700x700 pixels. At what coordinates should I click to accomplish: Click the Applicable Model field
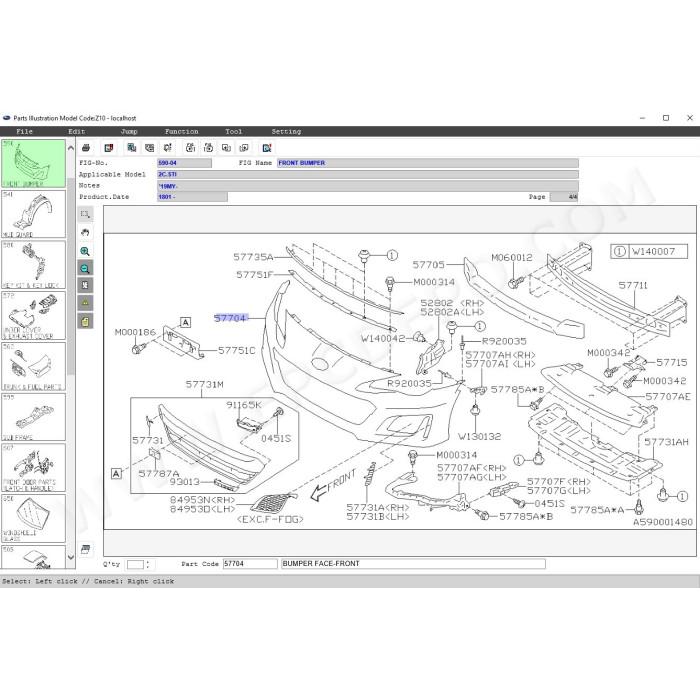368,175
